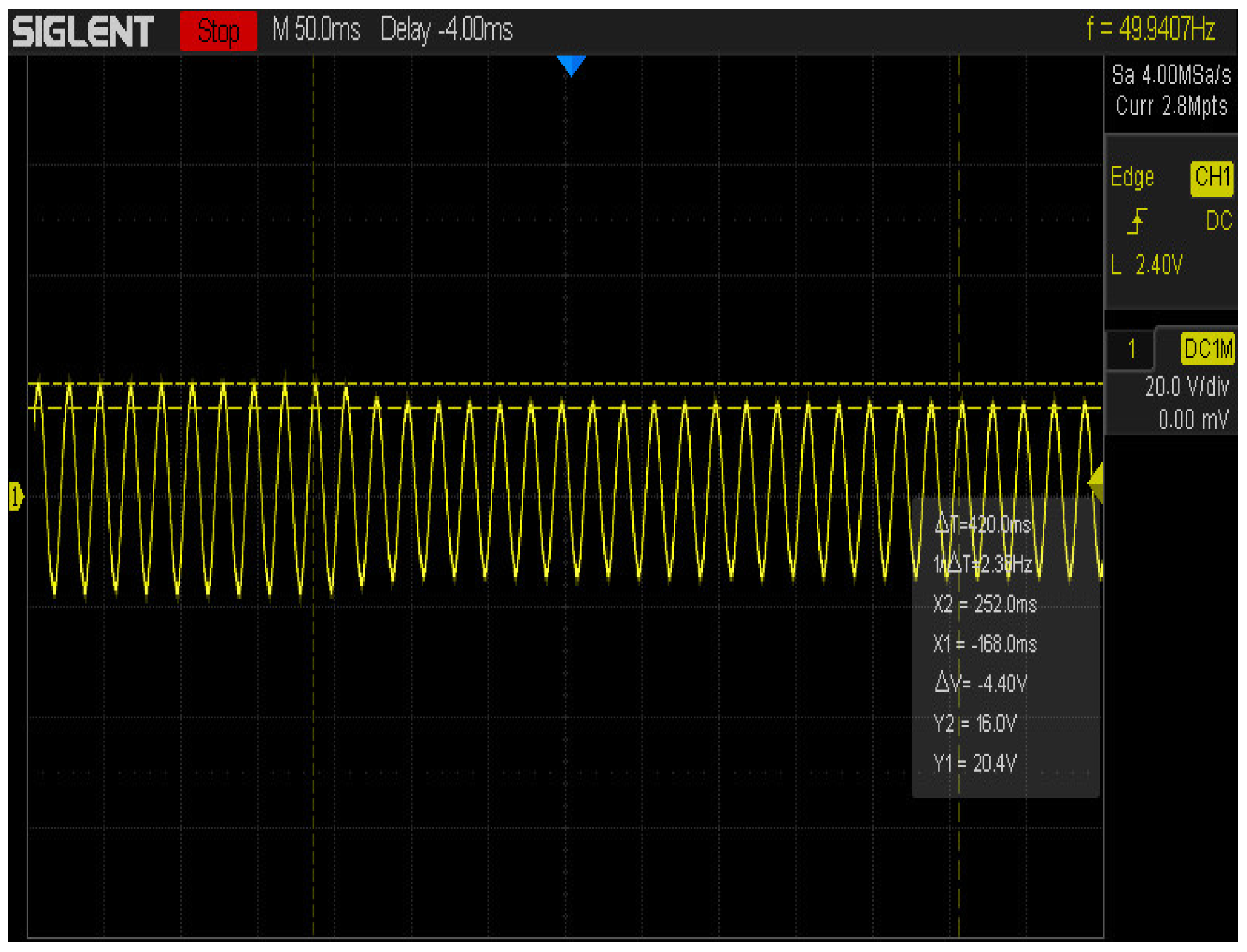Click the Edge trigger type label
The width and height of the screenshot is (1247, 952).
click(1132, 177)
